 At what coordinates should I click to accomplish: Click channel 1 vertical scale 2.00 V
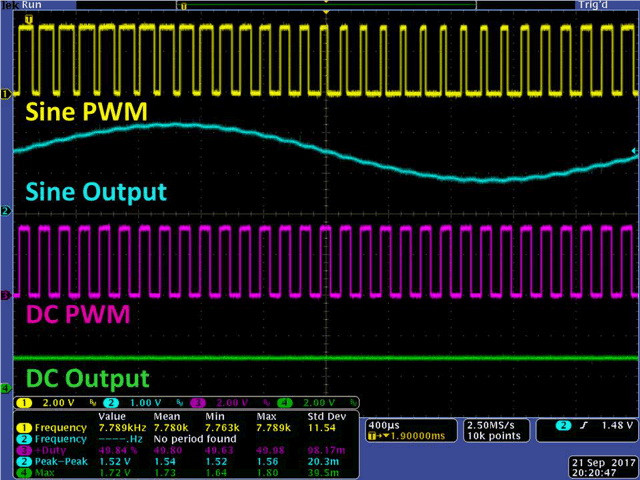tap(58, 403)
